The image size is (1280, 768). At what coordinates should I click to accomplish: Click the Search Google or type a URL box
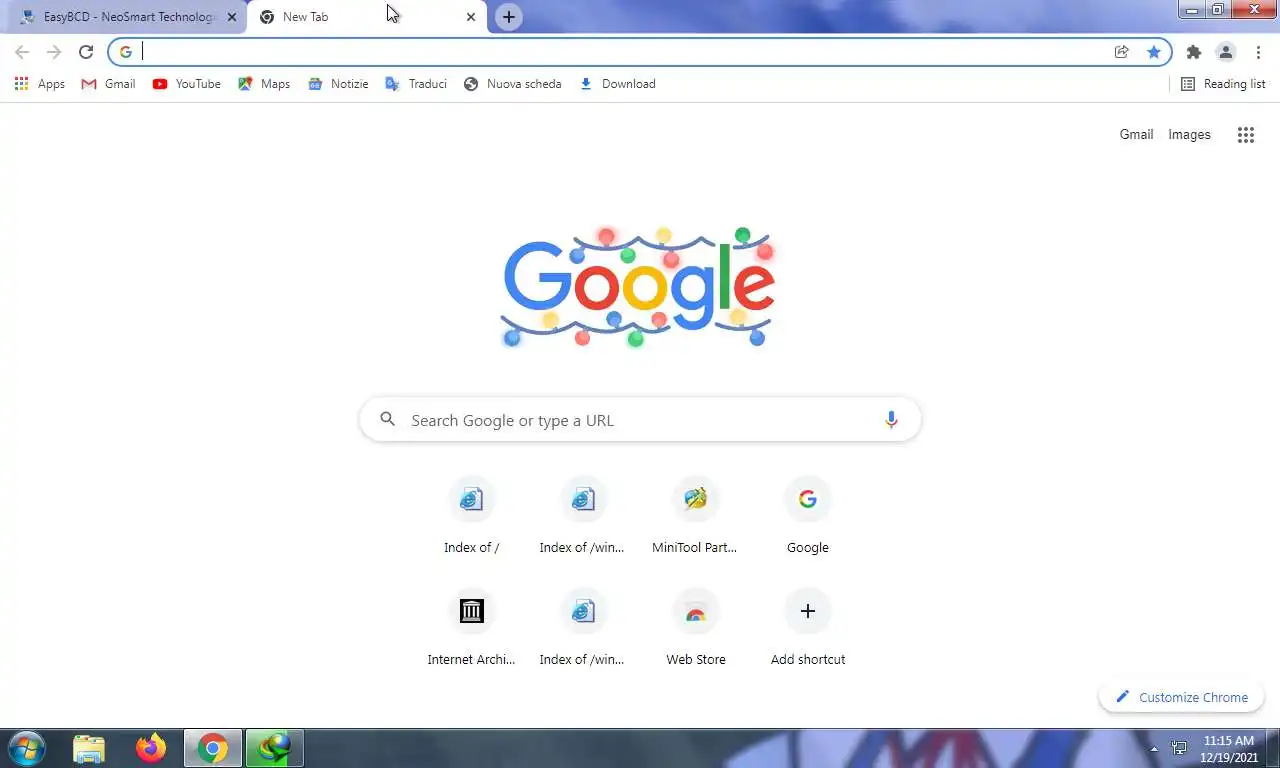pos(640,420)
